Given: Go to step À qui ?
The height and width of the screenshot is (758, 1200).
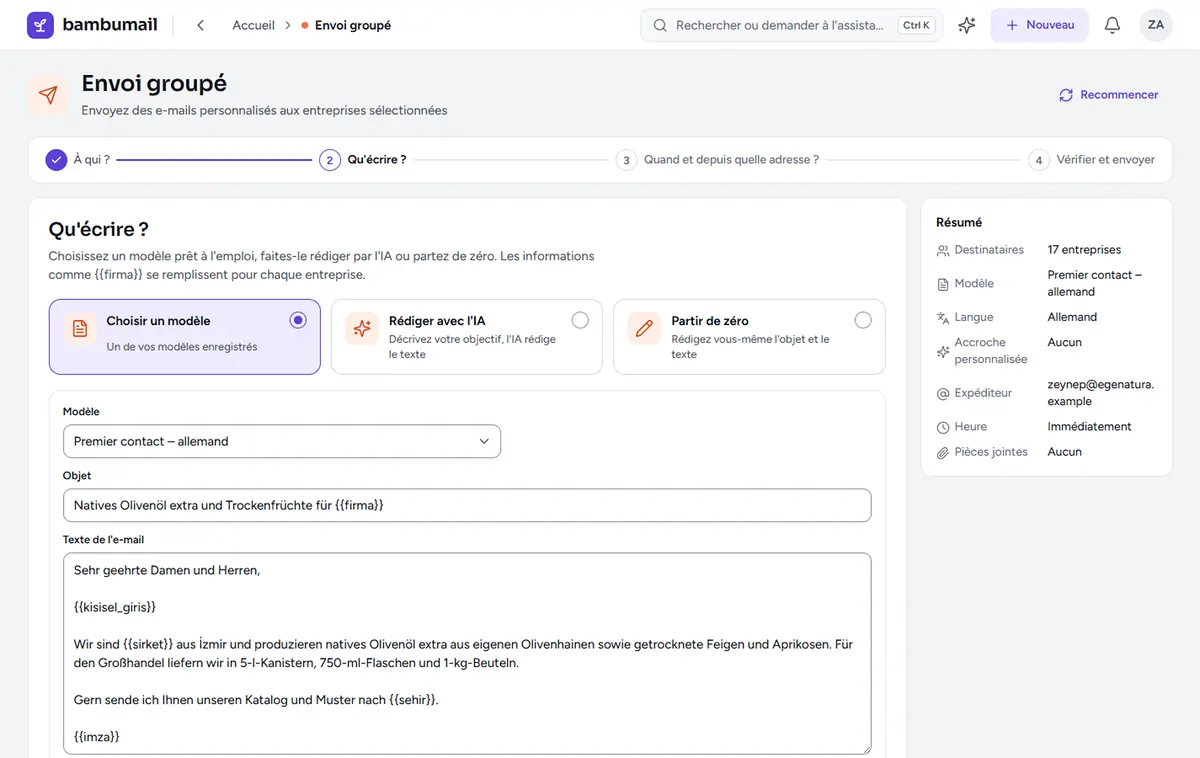Looking at the screenshot, I should click(78, 160).
